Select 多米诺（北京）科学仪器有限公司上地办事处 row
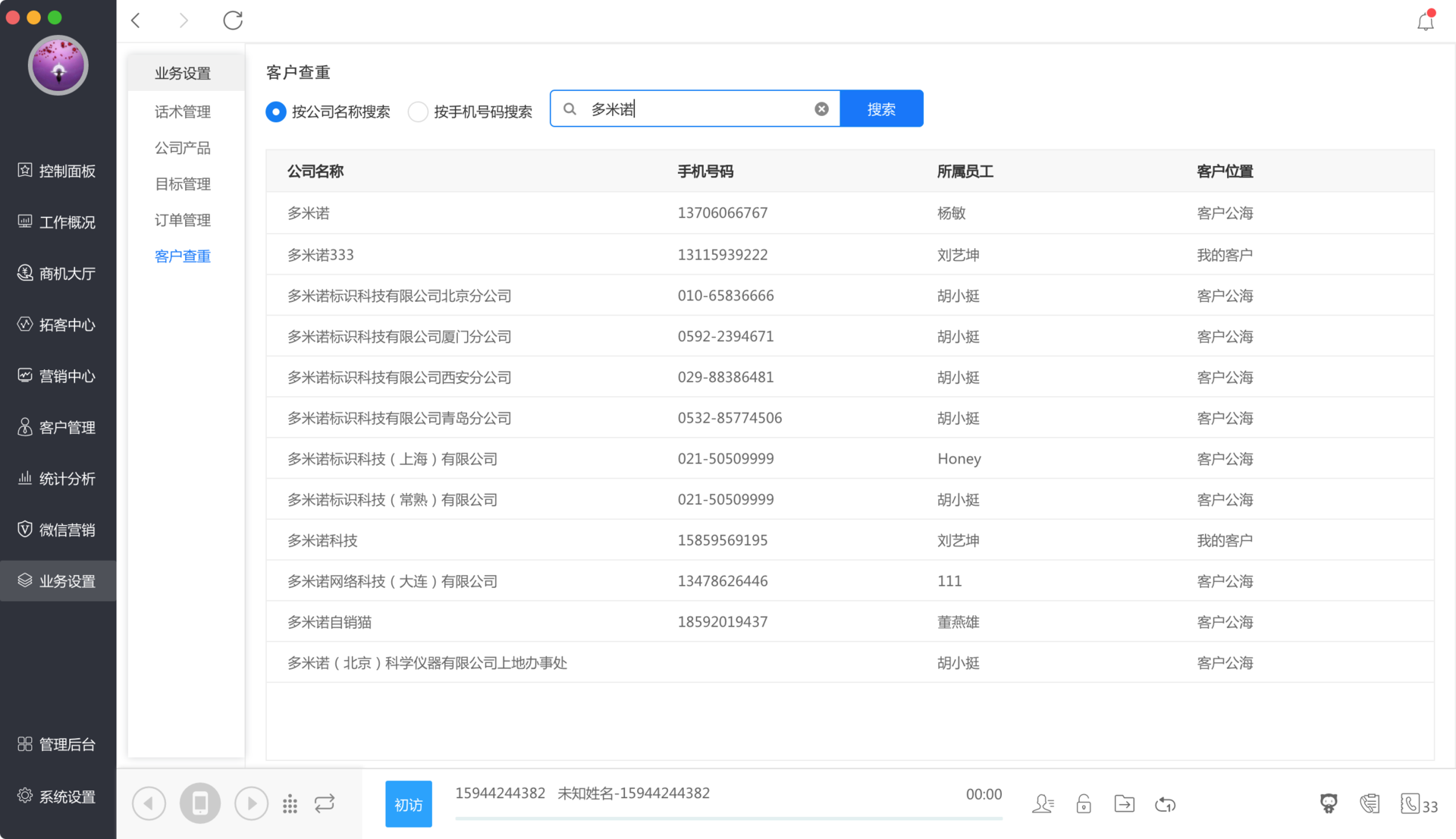This screenshot has width=1456, height=839. click(x=849, y=663)
